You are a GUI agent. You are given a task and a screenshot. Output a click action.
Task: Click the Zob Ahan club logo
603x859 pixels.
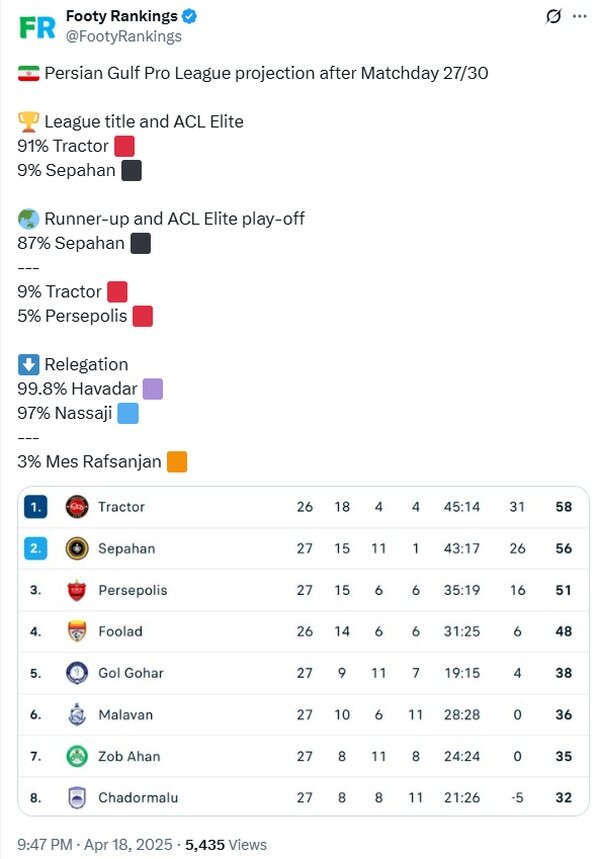pyautogui.click(x=77, y=756)
